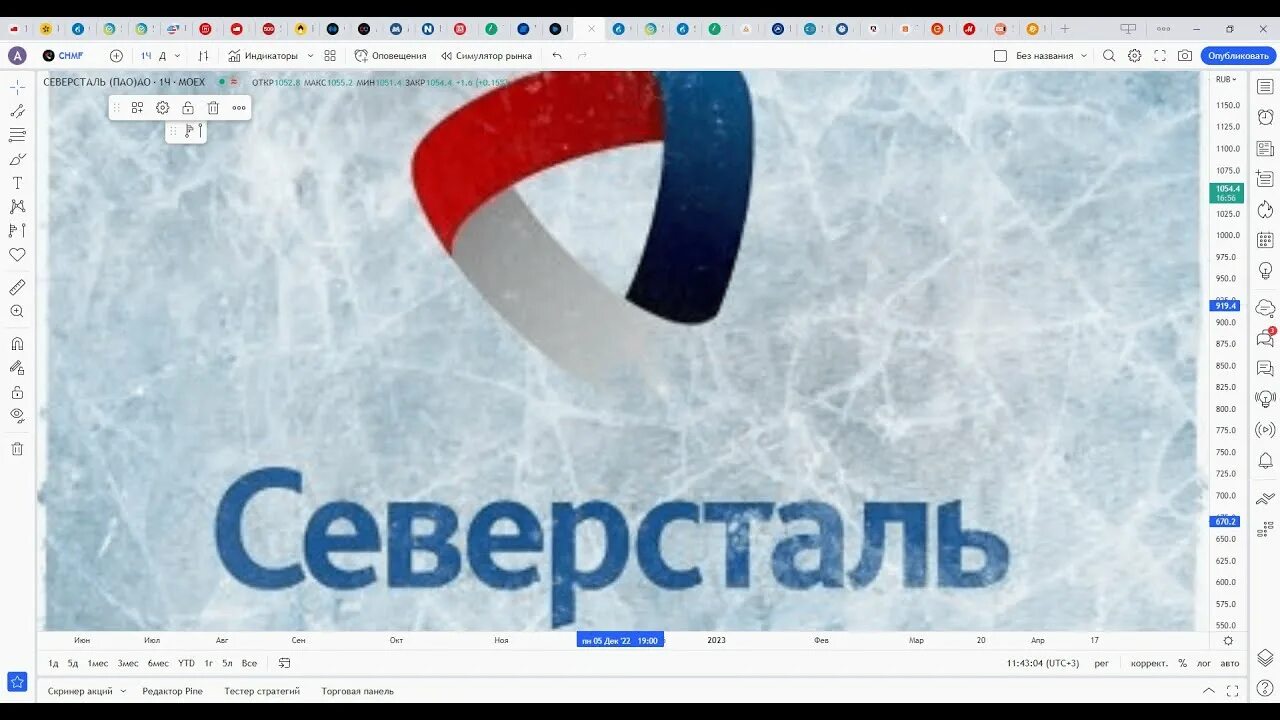Open the Индикаторы indicators dialog

(263, 56)
